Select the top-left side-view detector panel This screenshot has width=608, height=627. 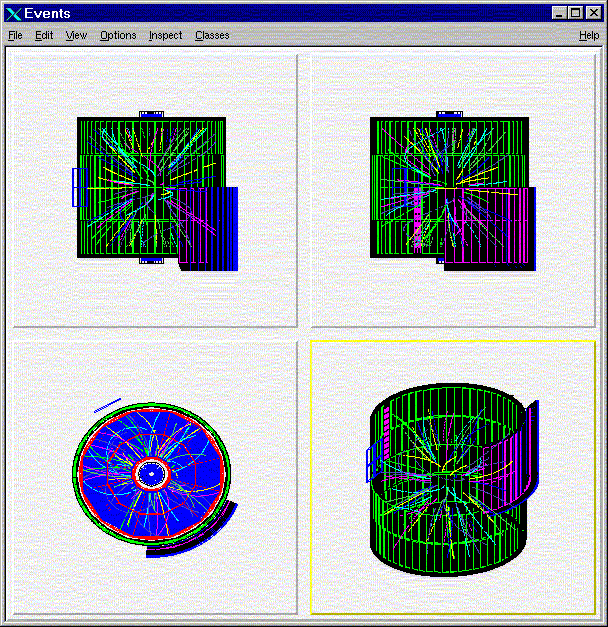click(x=154, y=190)
